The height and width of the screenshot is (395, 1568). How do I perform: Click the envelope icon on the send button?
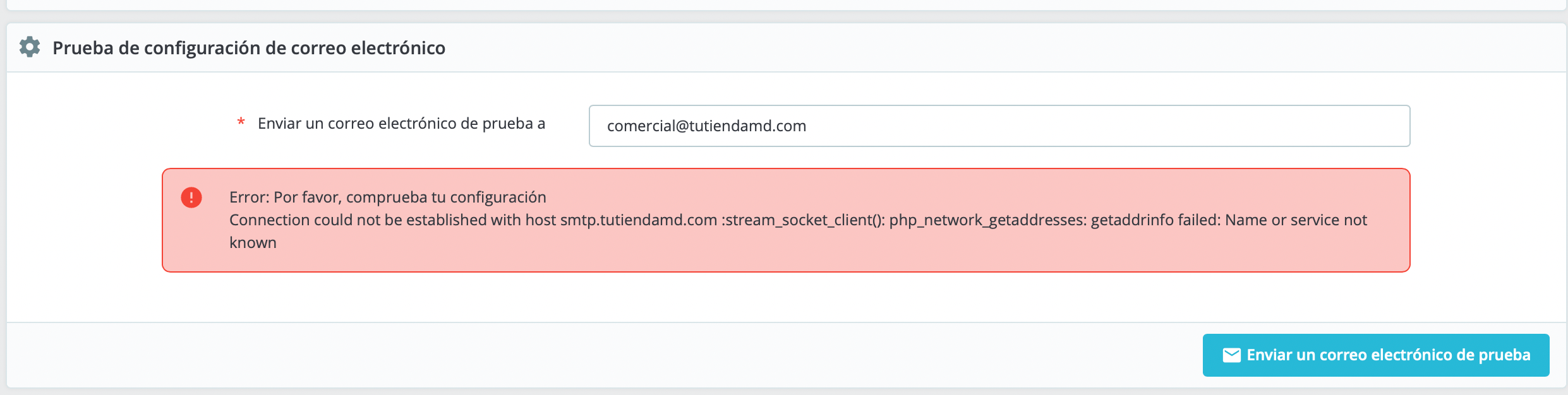[1231, 355]
